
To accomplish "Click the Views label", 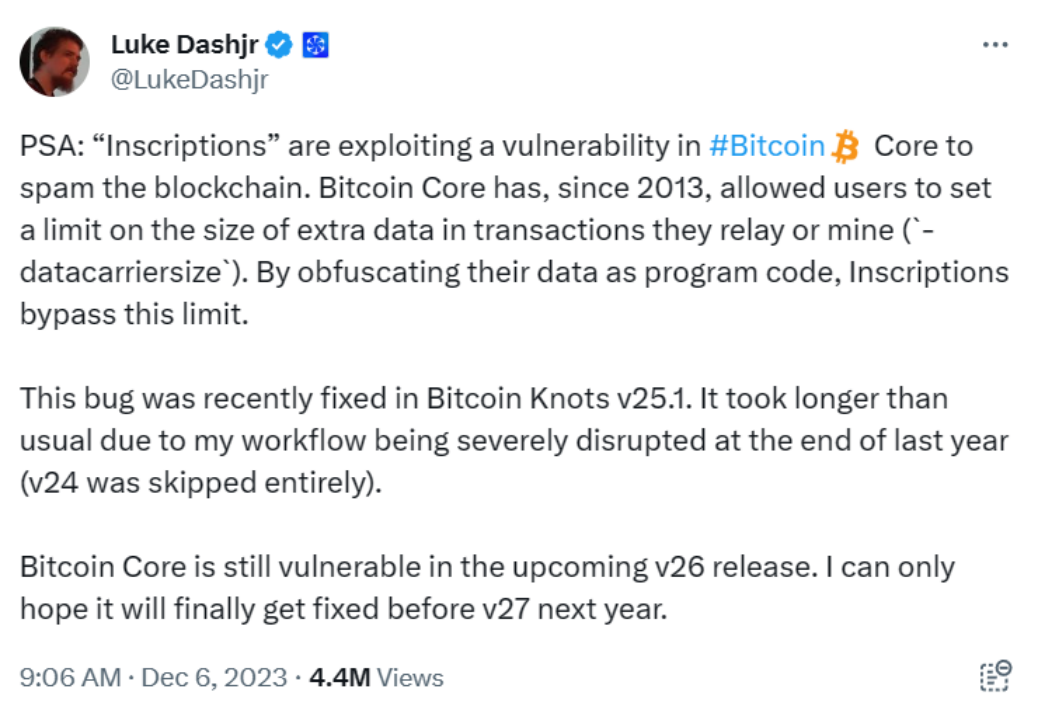I will pyautogui.click(x=410, y=678).
